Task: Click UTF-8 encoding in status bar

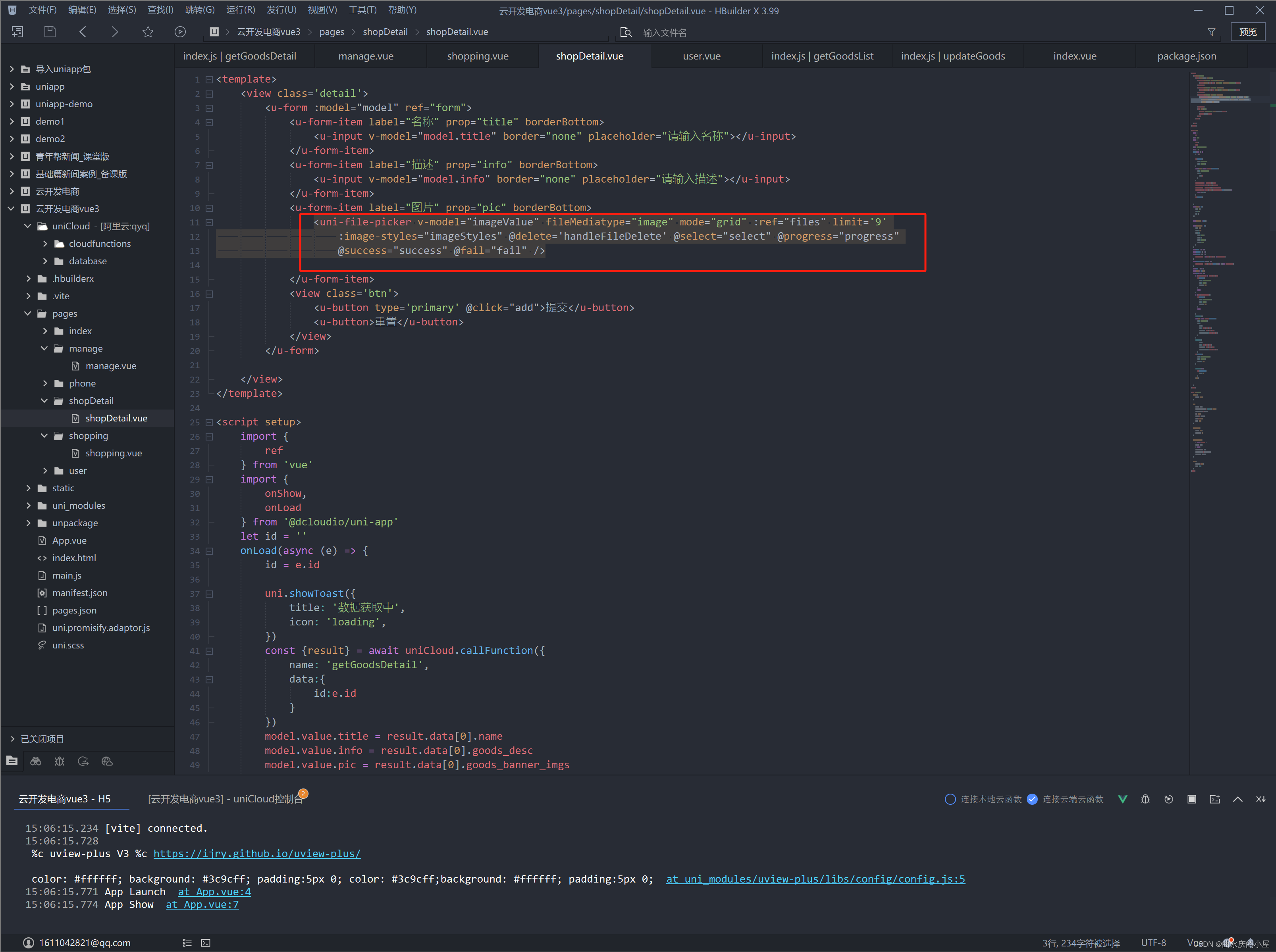Action: [x=1153, y=943]
